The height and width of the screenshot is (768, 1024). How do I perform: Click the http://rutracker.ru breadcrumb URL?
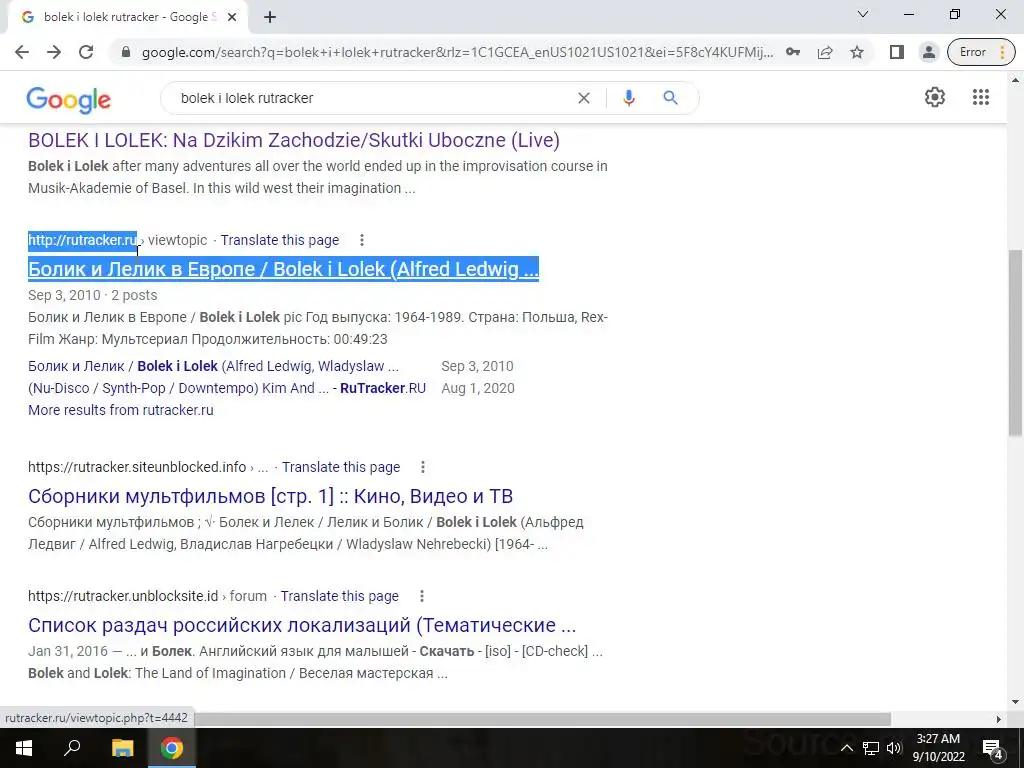point(83,240)
